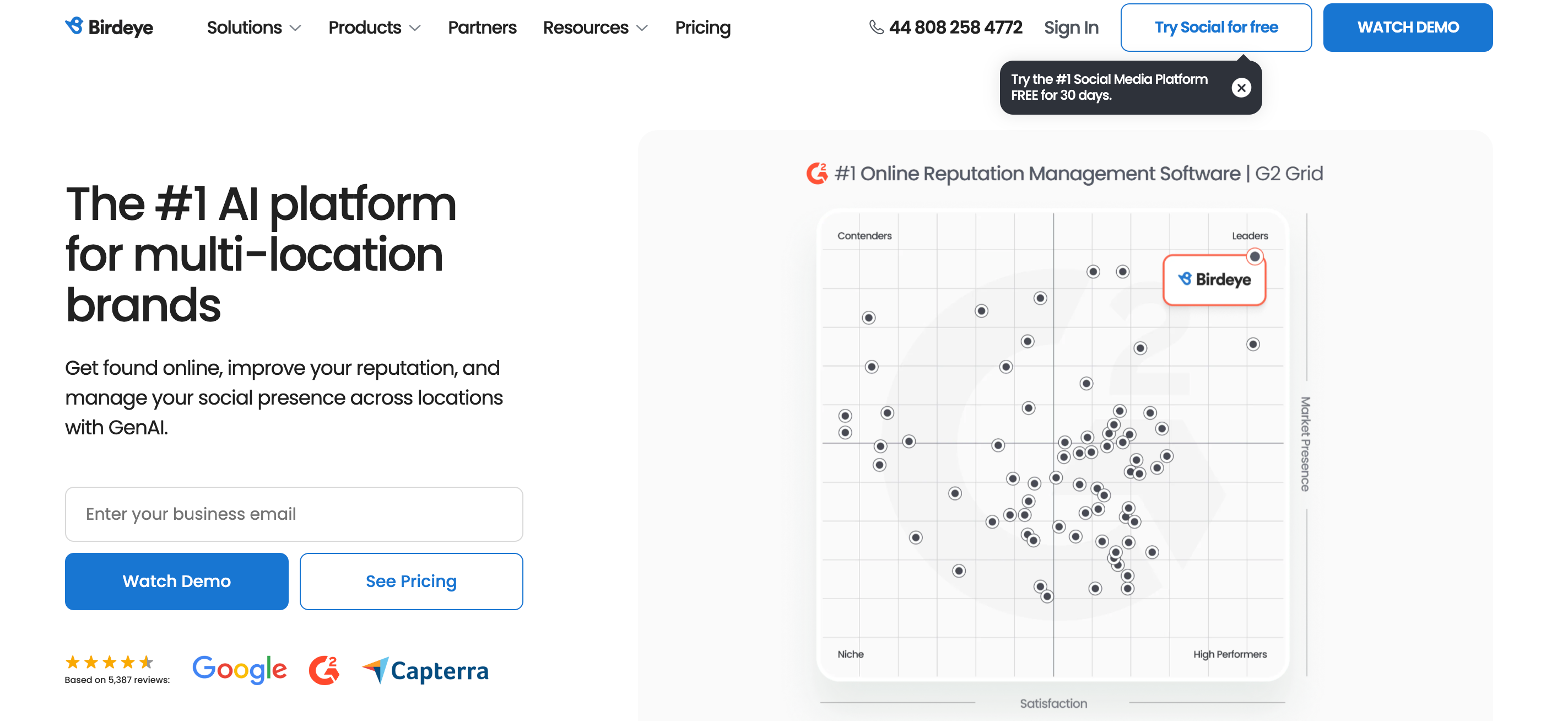The image size is (1568, 721).
Task: Click the G2 logo beside the chart title
Action: click(817, 174)
